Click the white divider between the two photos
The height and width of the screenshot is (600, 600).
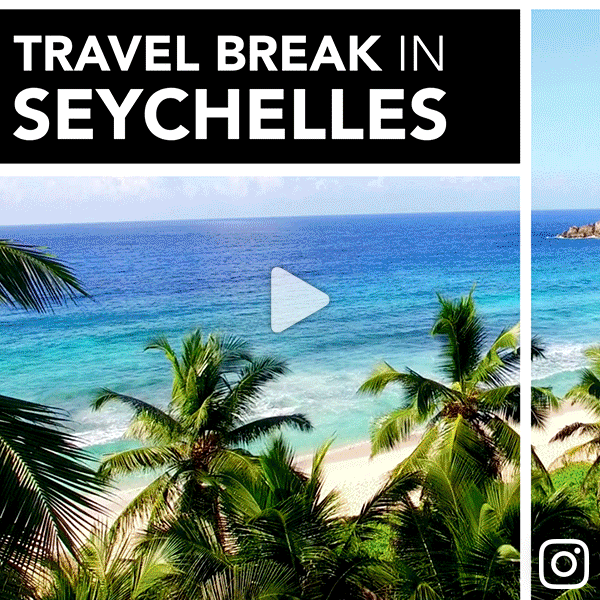coord(526,305)
